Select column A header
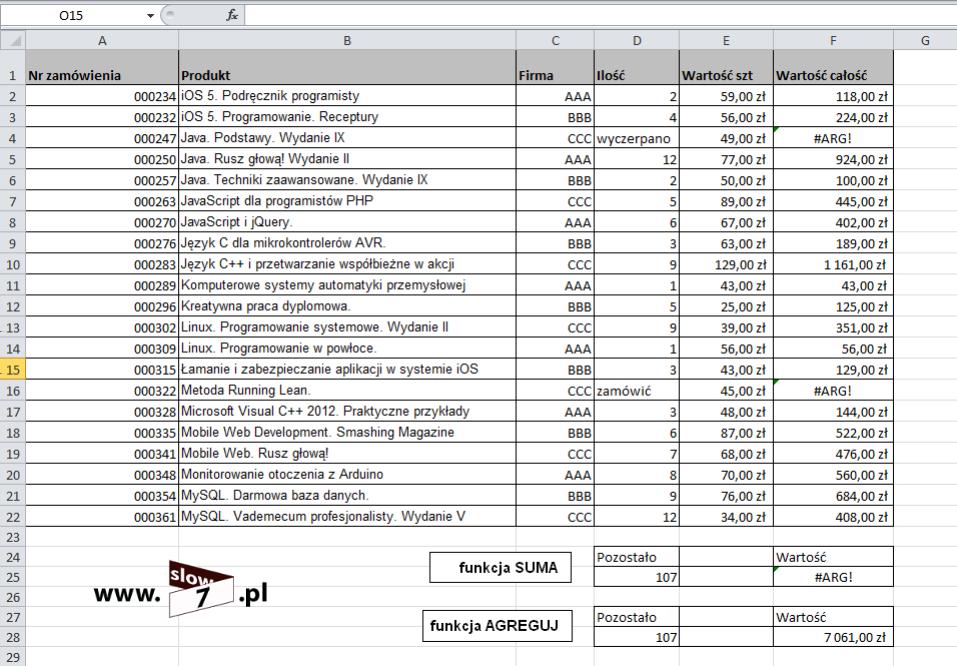 (102, 41)
